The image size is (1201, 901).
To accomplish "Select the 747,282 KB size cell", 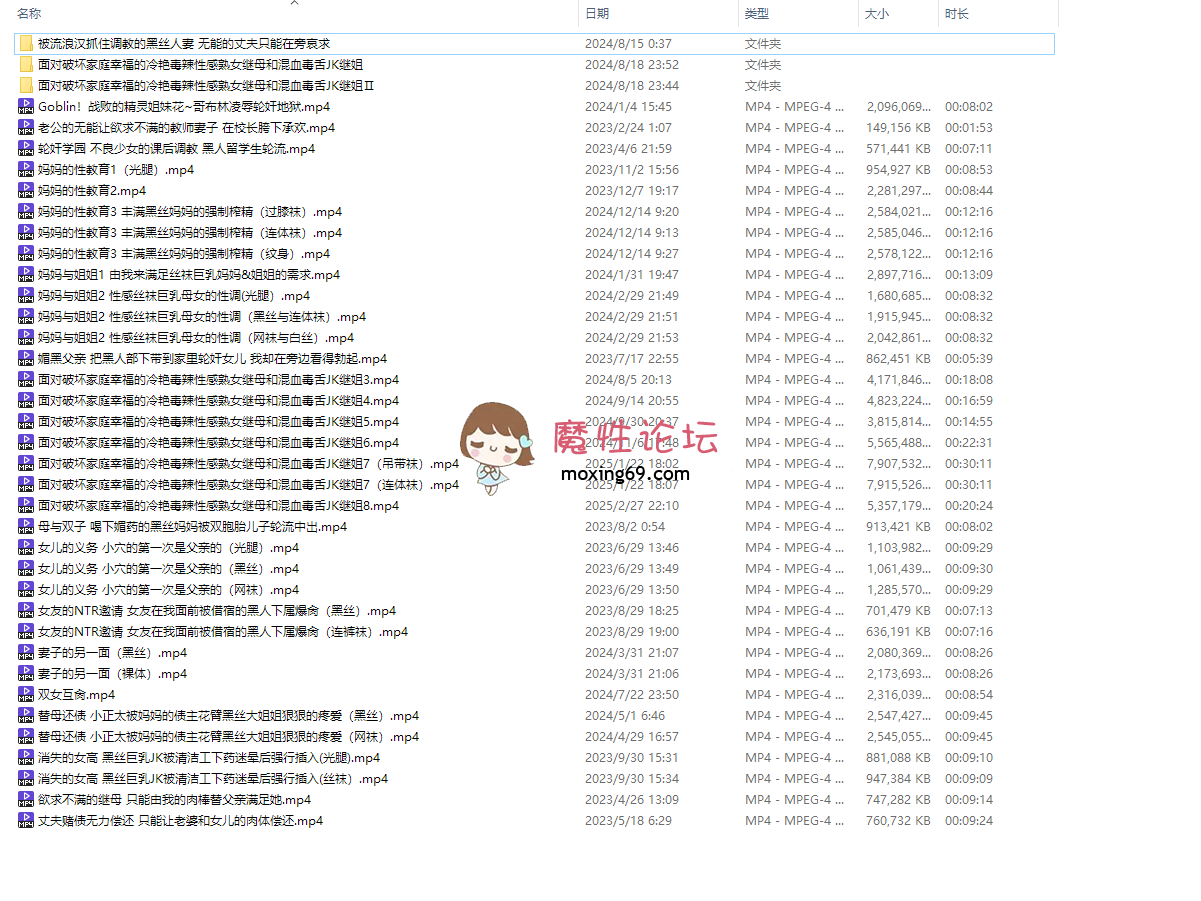I will tap(898, 800).
